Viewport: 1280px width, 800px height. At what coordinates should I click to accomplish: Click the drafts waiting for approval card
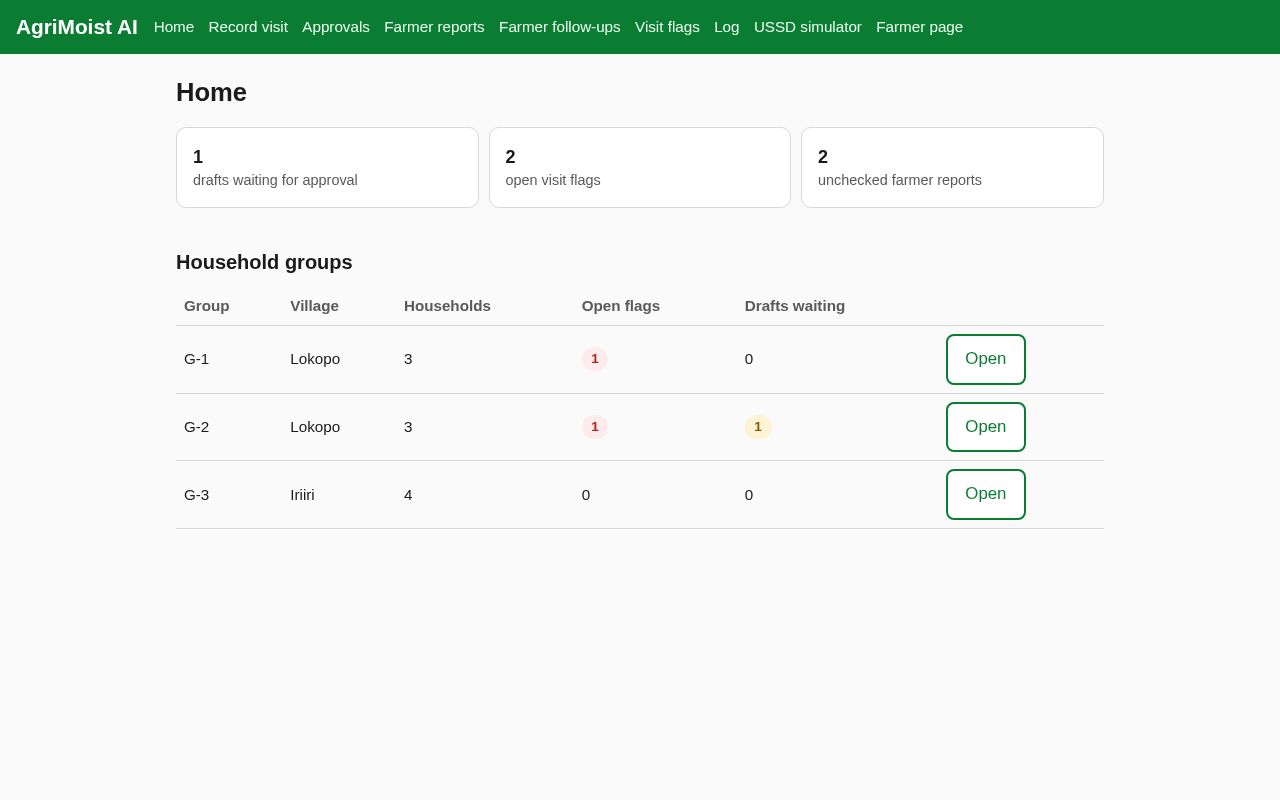[327, 167]
